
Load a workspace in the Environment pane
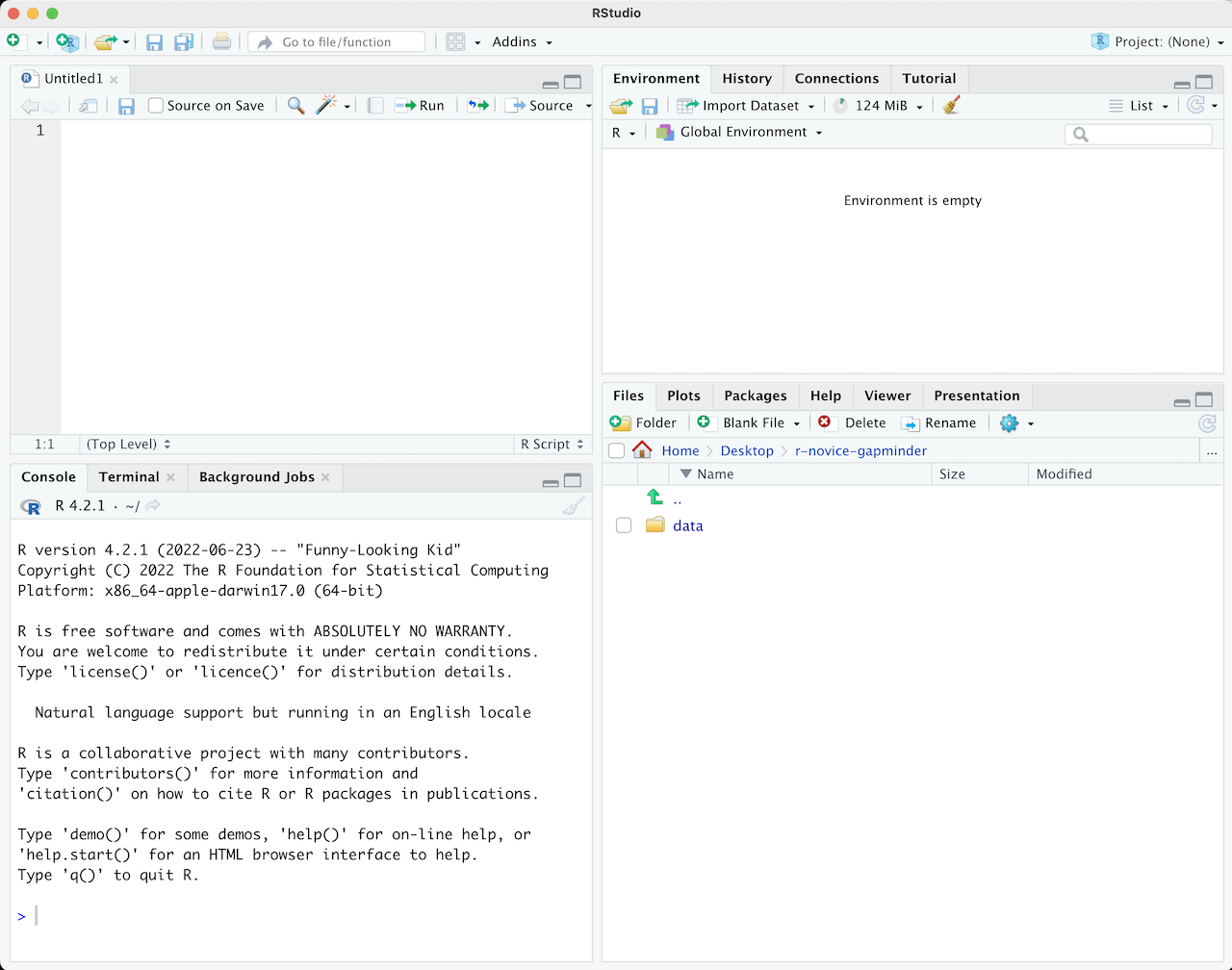622,106
